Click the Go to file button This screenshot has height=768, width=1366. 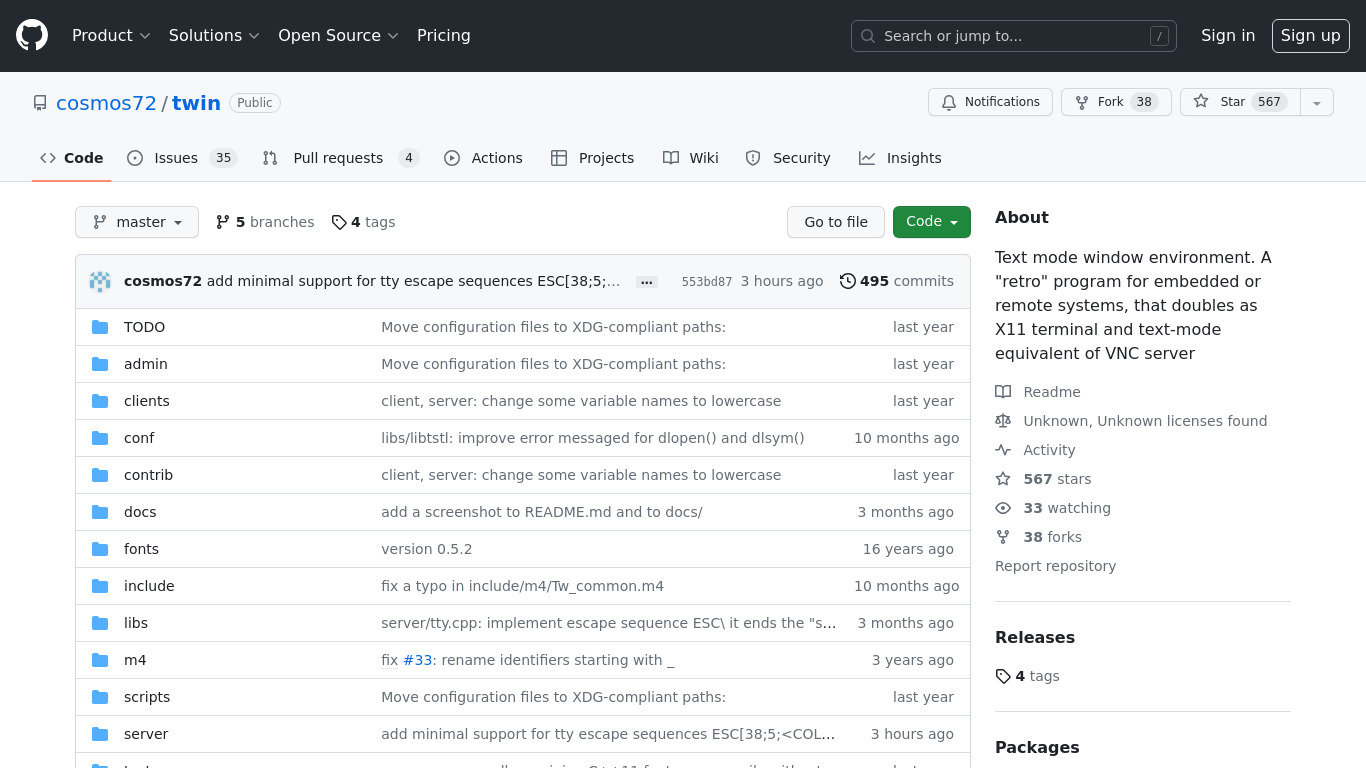click(x=836, y=222)
